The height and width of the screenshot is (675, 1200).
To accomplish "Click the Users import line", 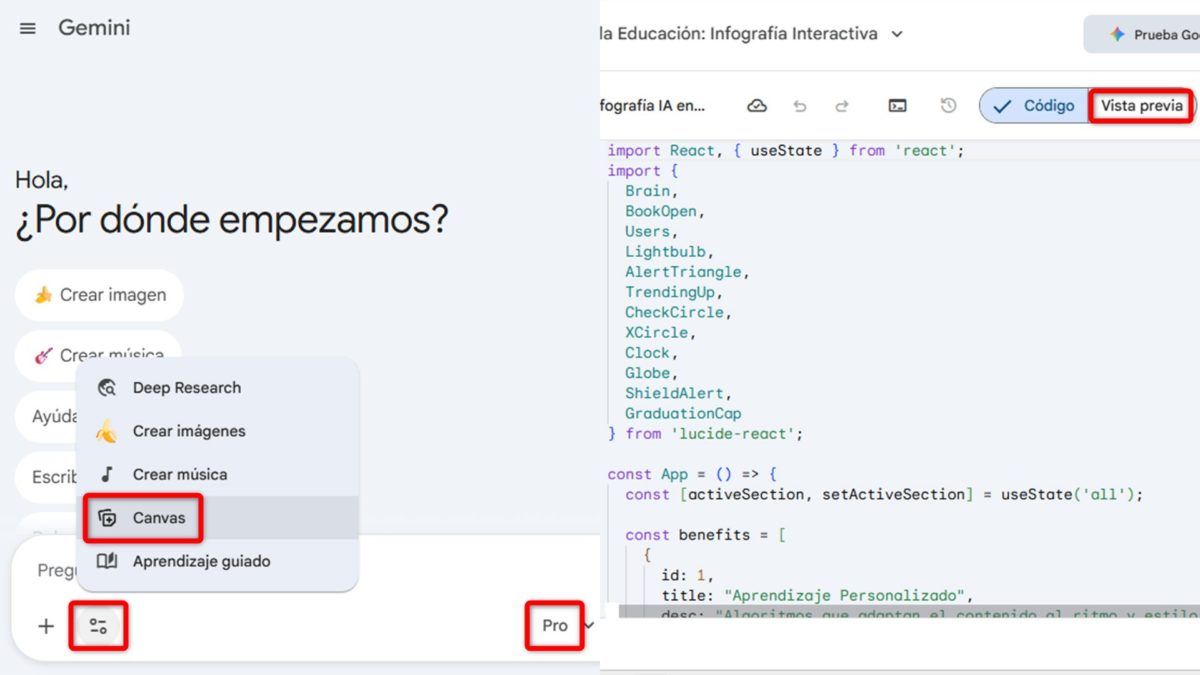I will tap(652, 231).
